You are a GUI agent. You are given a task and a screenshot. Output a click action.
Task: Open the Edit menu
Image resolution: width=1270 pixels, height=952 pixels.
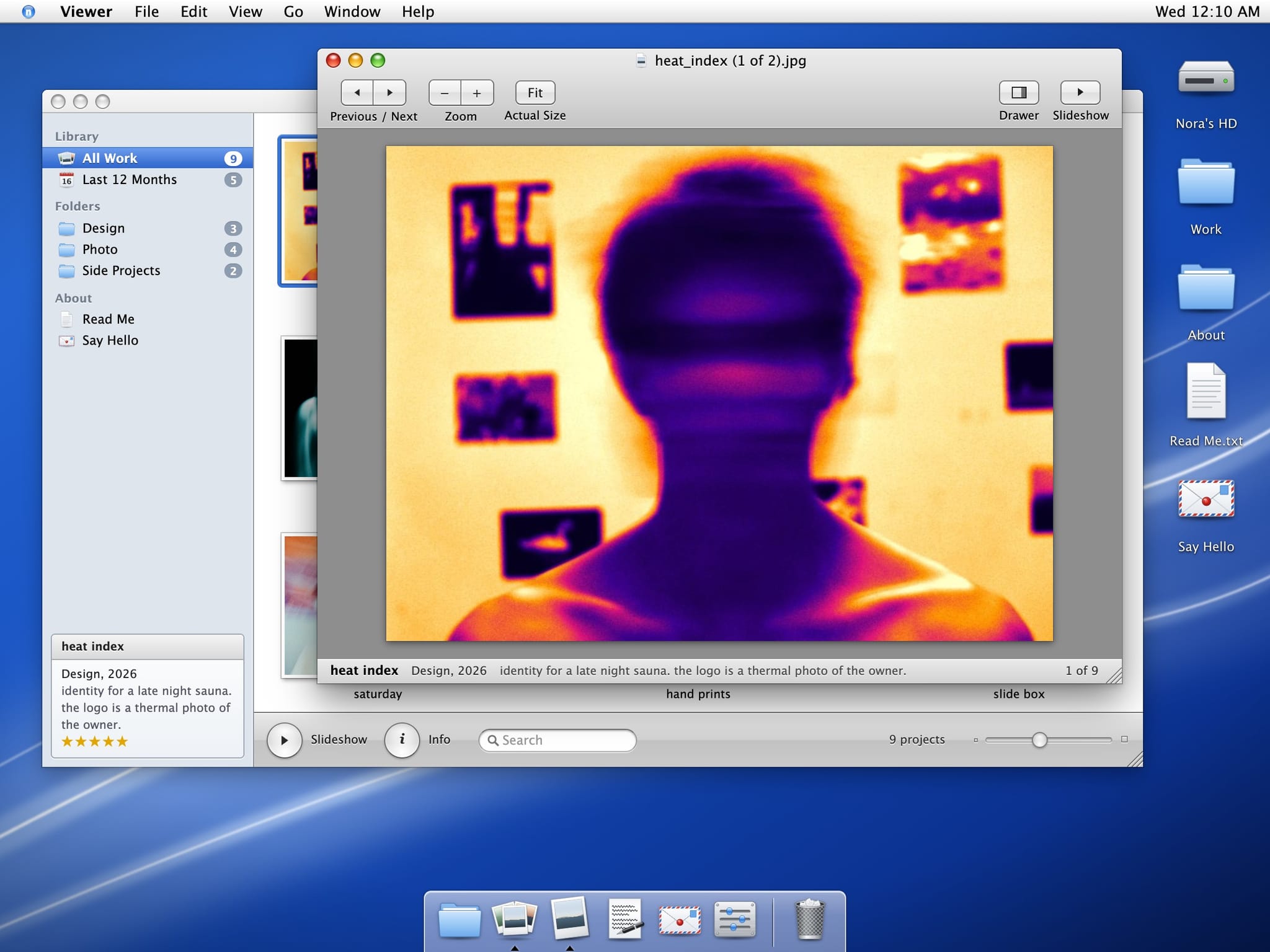(x=193, y=12)
